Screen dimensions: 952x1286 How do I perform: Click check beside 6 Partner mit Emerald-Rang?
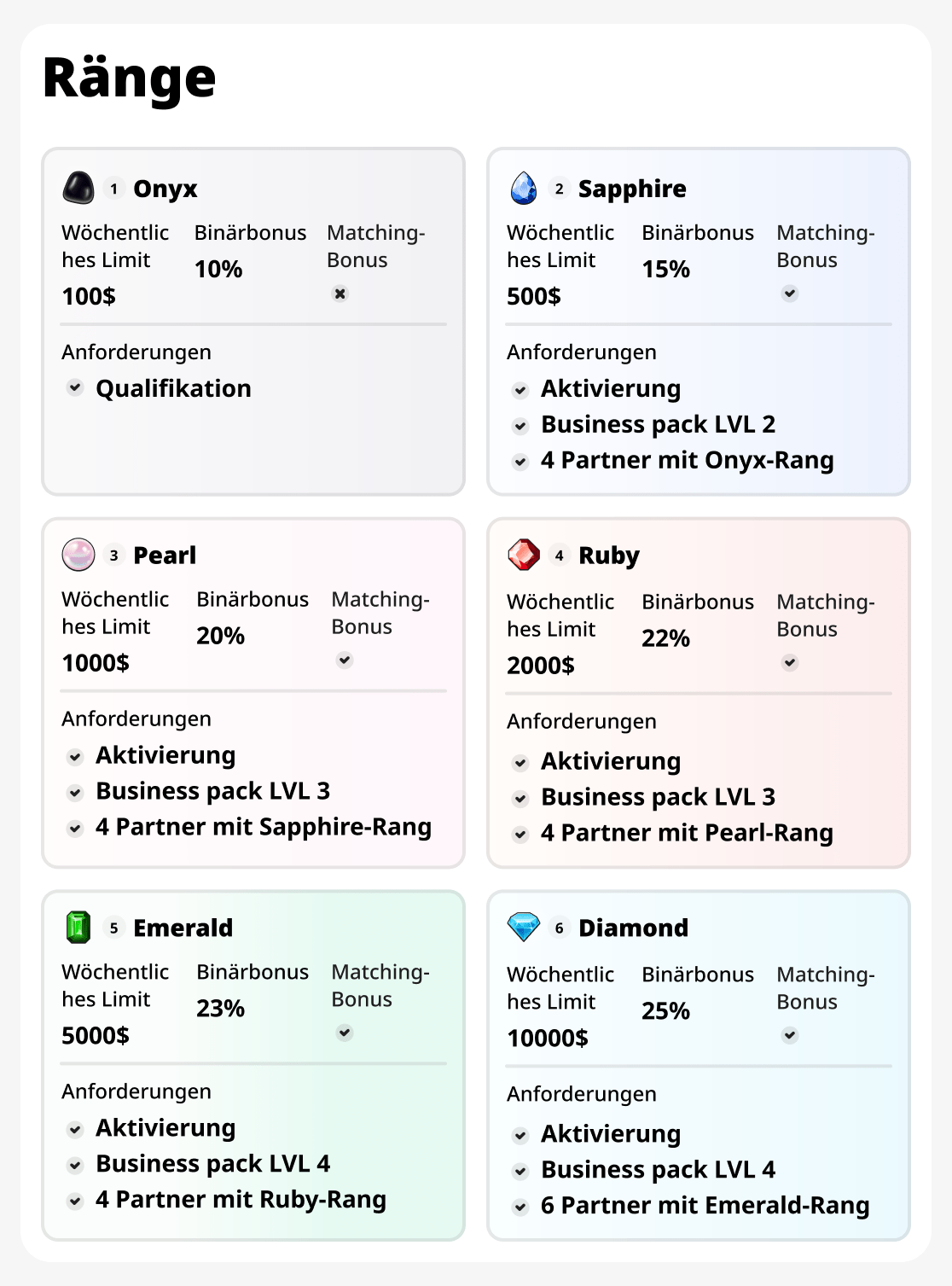pos(520,1207)
